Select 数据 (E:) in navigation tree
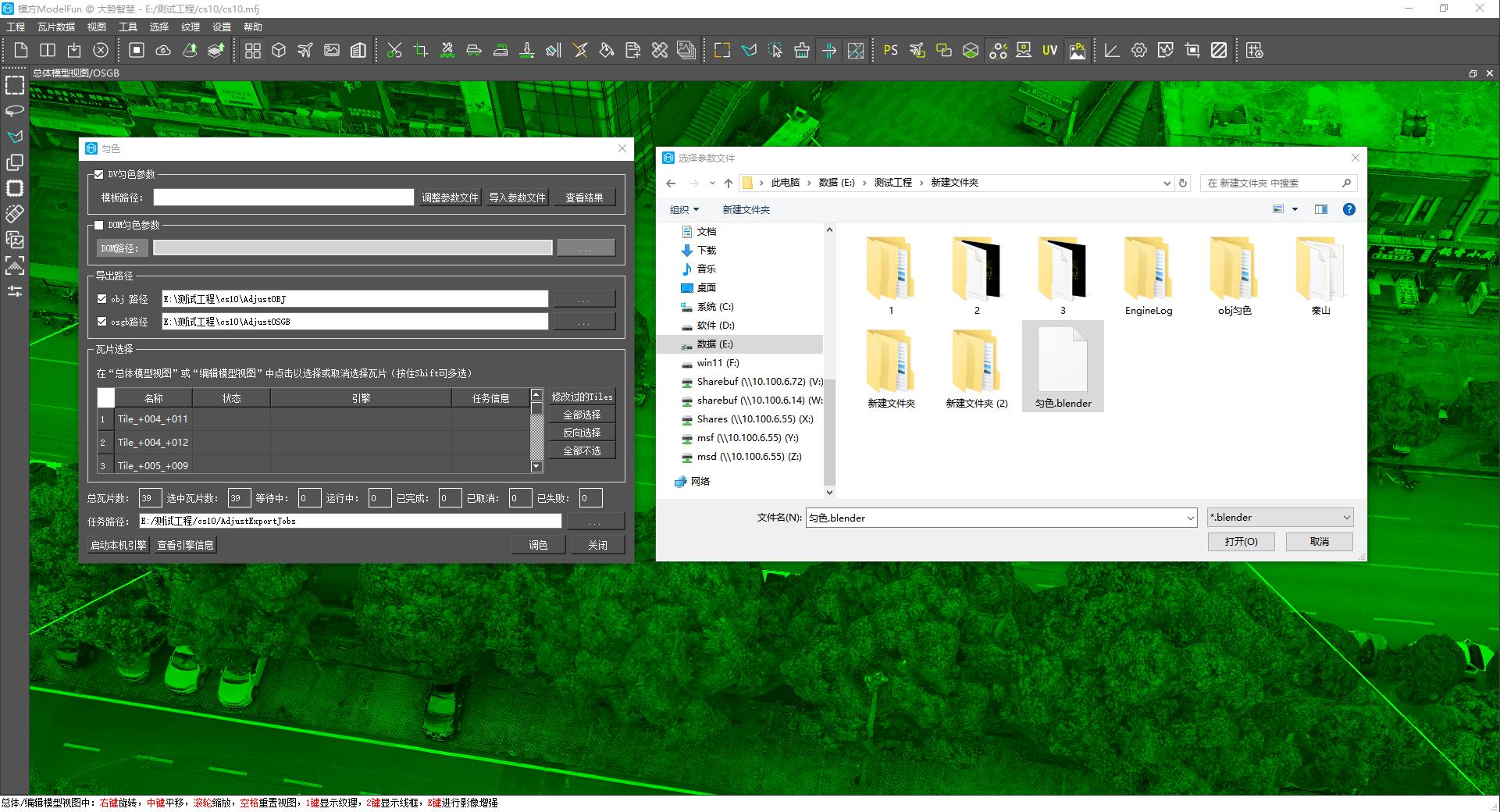 pos(714,344)
